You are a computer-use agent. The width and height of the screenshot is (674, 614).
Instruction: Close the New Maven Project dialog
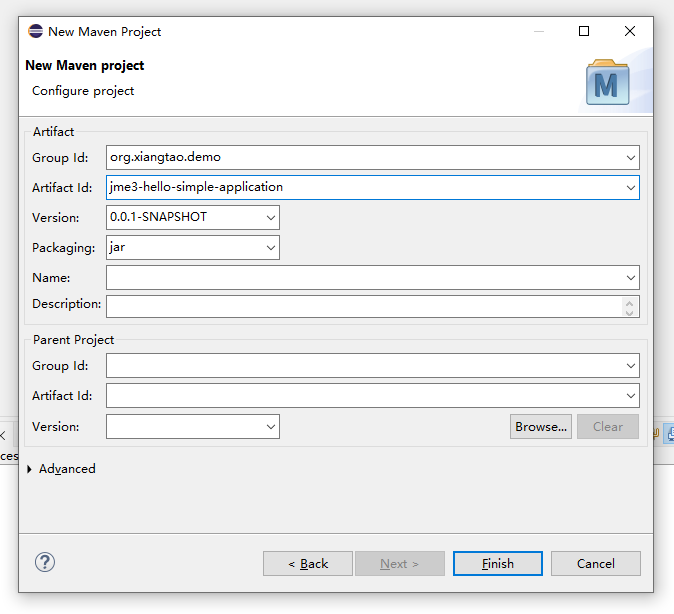[x=630, y=31]
